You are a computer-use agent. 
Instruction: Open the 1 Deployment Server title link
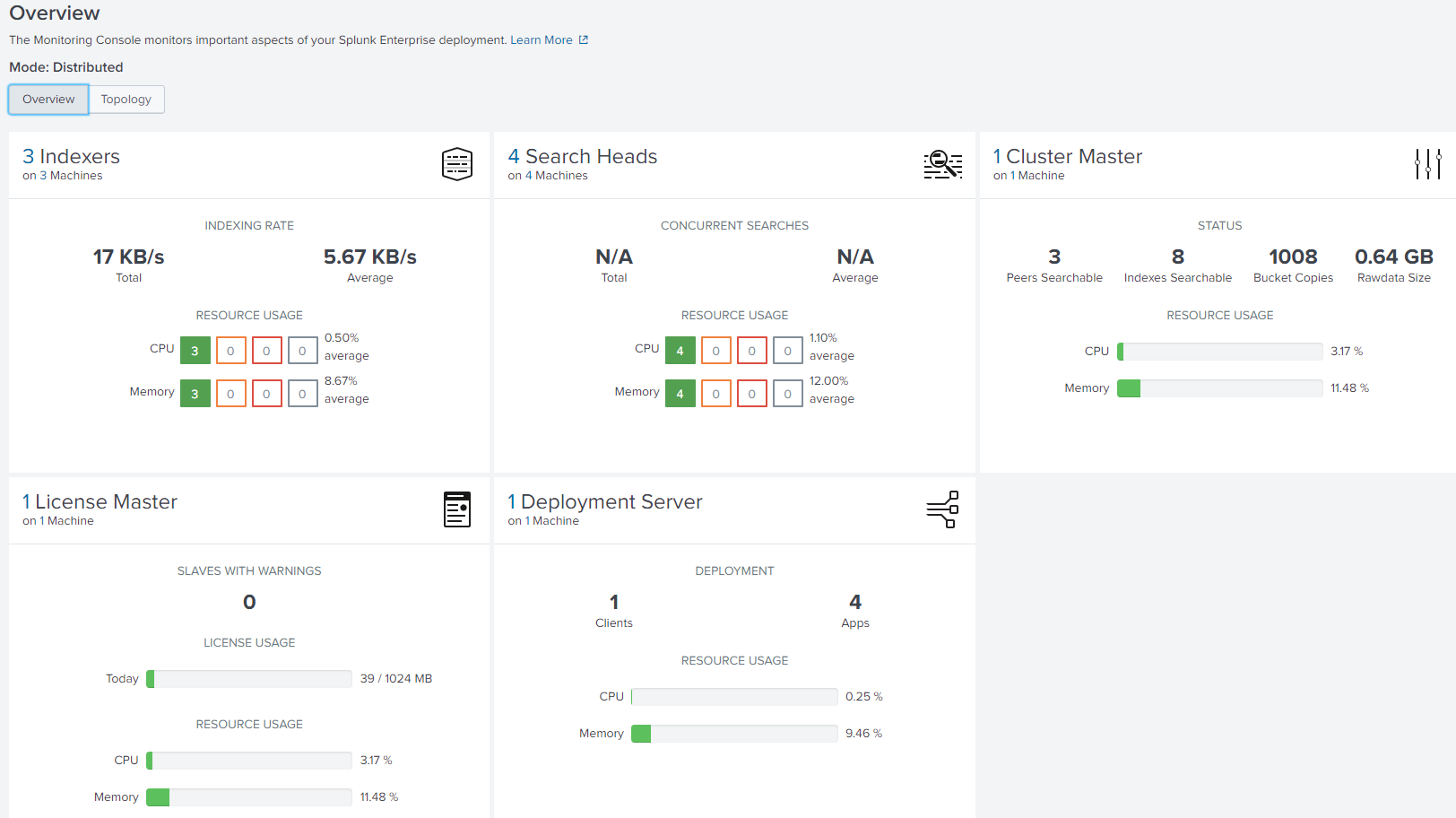605,502
